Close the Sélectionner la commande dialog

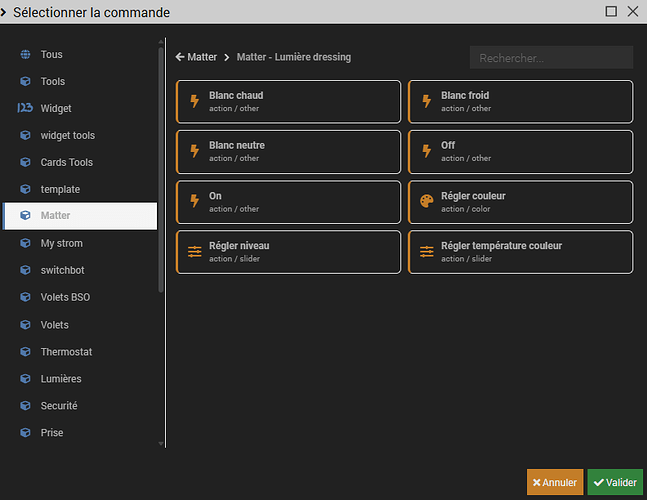(633, 11)
